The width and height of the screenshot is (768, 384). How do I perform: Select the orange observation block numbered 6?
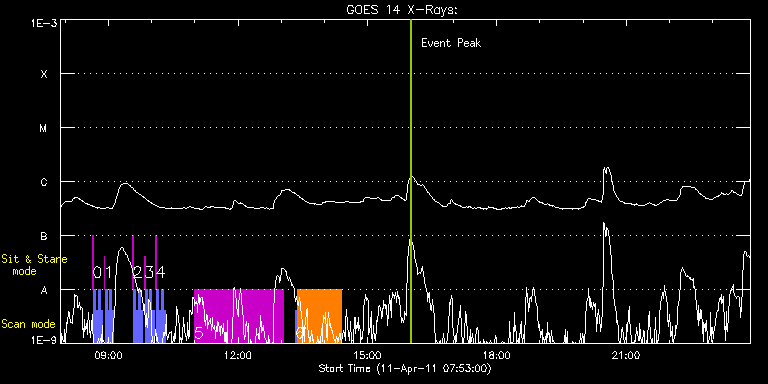(x=319, y=315)
